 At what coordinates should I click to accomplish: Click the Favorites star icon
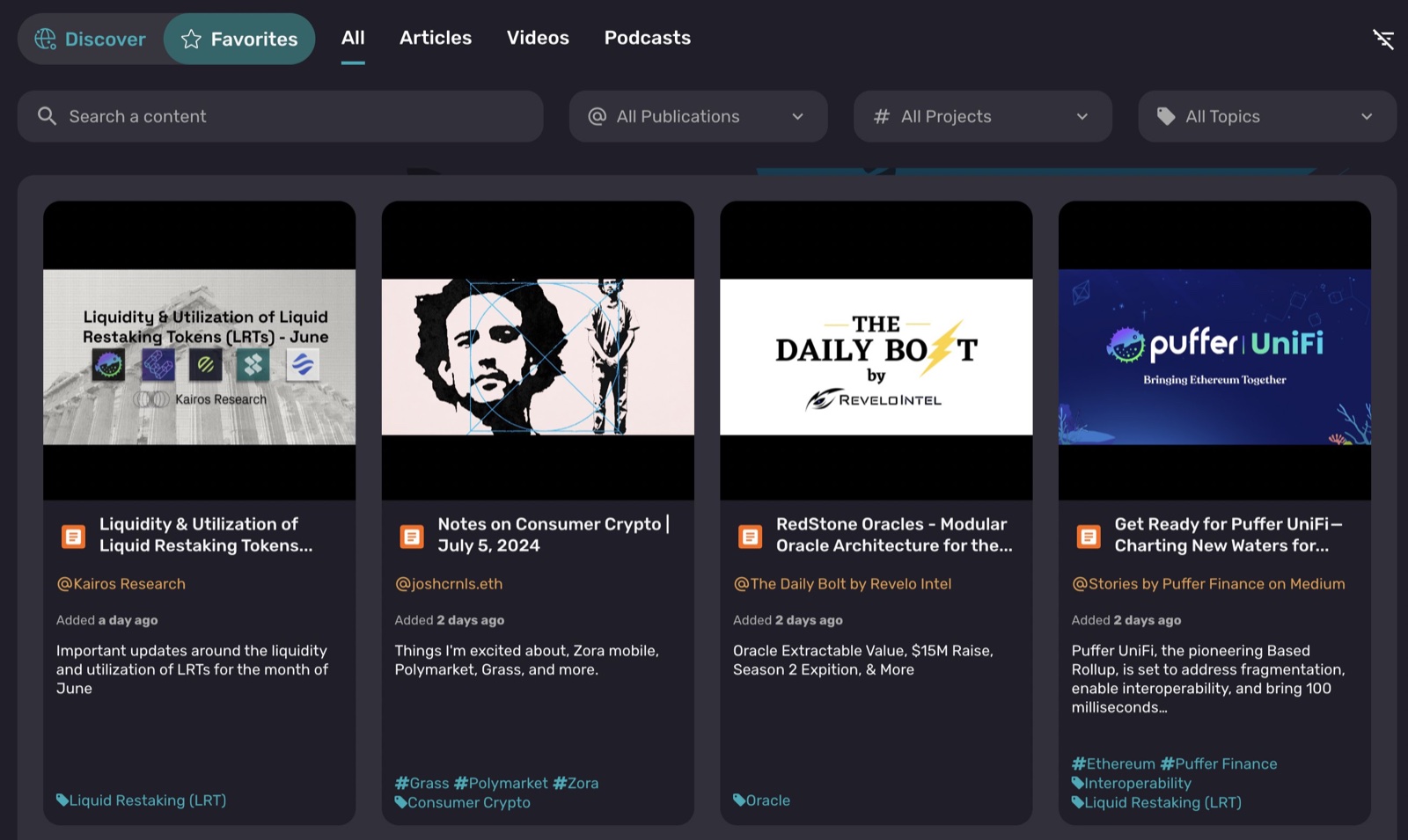pos(191,39)
